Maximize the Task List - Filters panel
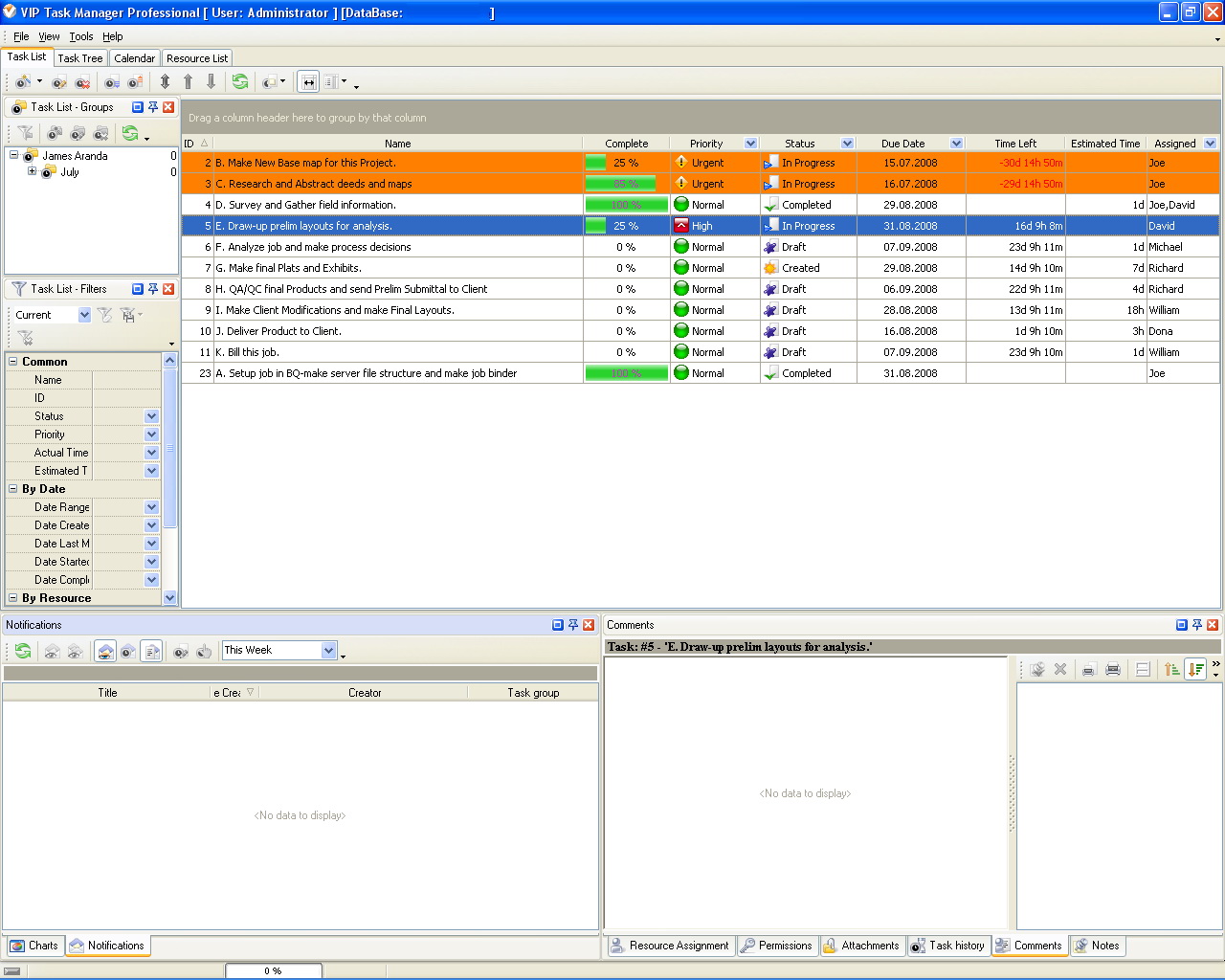Screen dimensions: 1225x980 click(x=138, y=289)
